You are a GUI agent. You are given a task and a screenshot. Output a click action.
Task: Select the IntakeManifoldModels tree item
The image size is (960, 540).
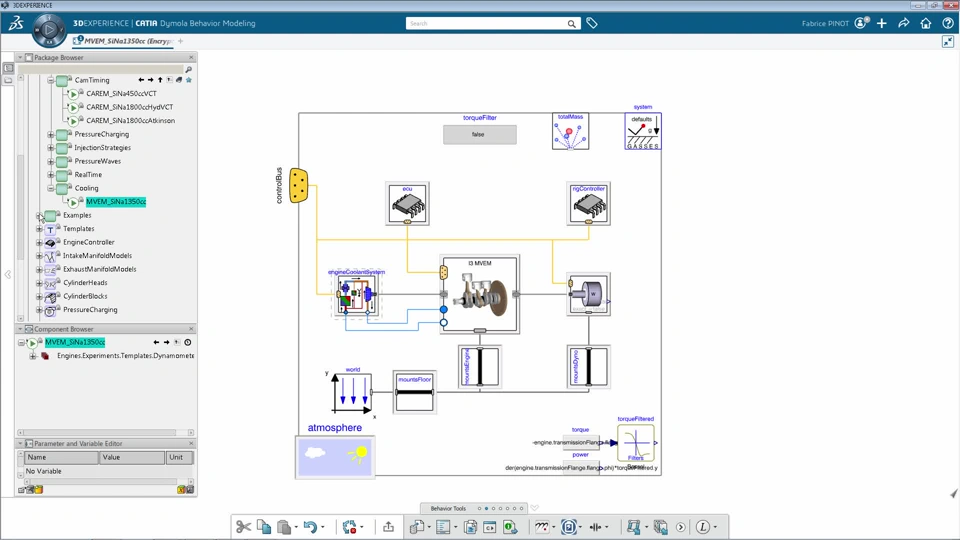pos(97,255)
